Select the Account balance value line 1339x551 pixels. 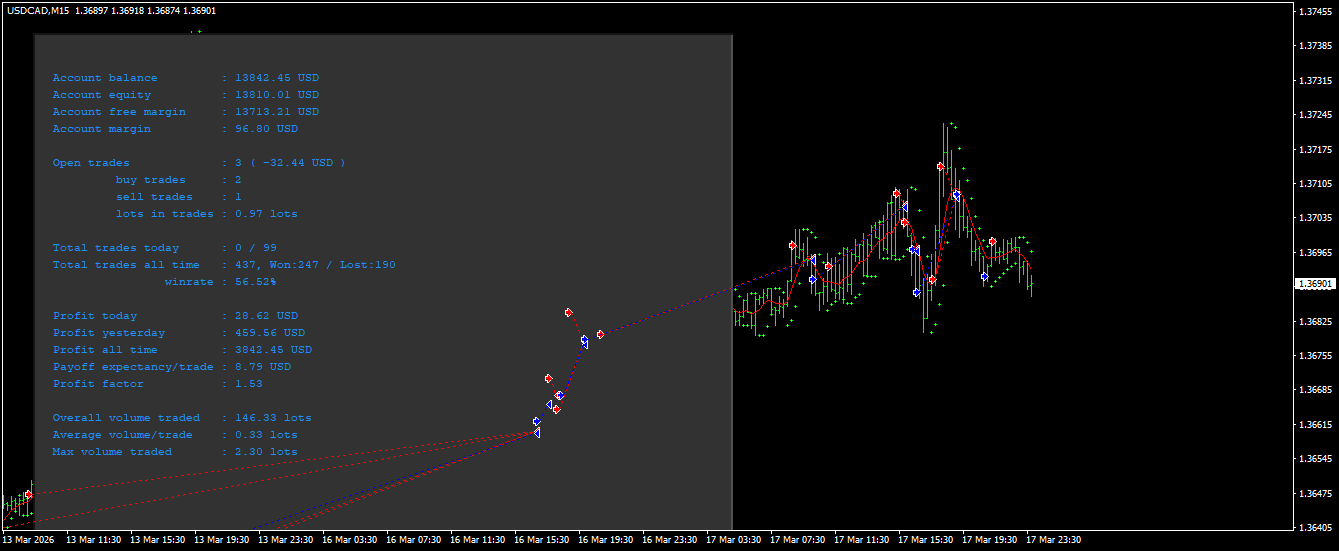point(270,78)
